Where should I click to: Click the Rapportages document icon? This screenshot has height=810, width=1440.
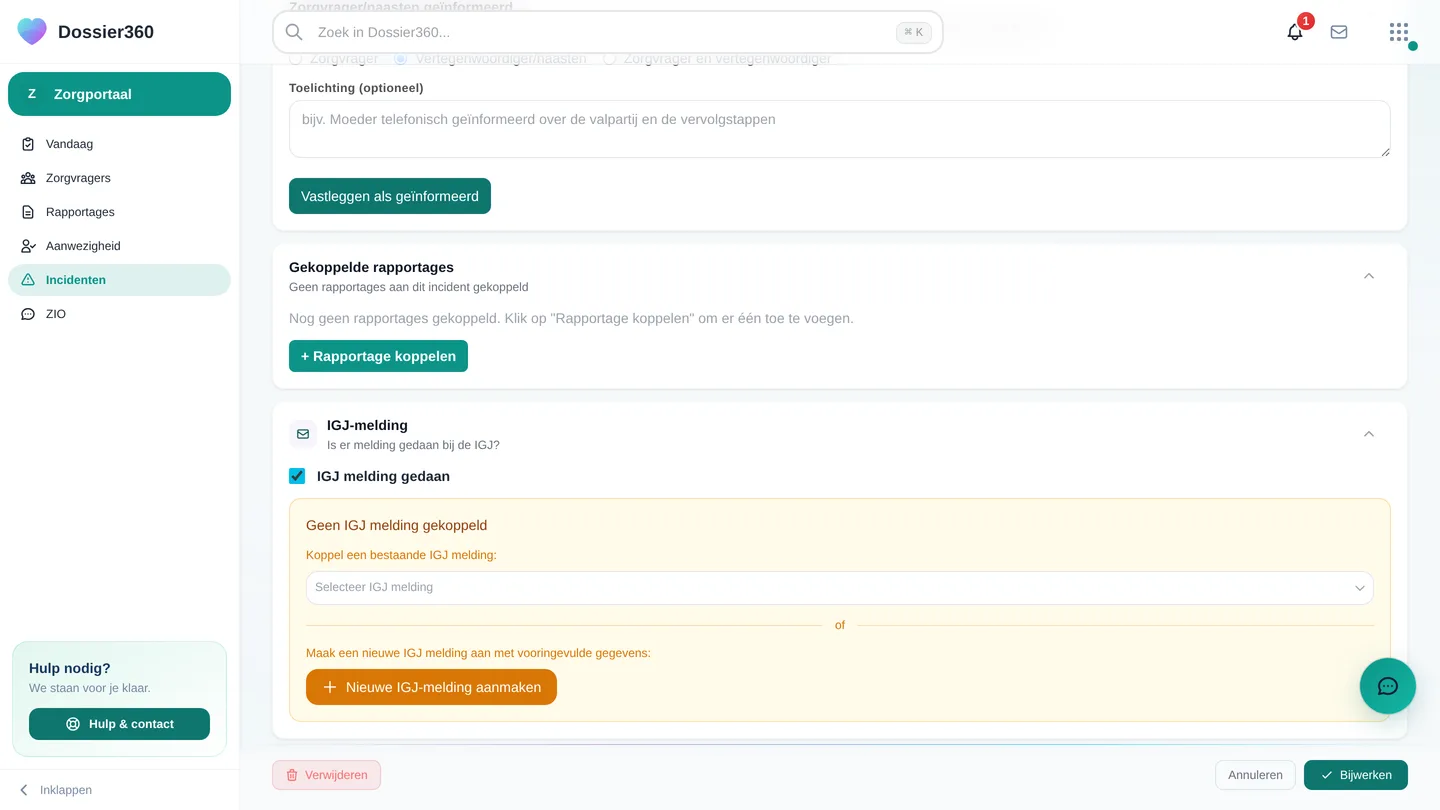coord(28,212)
